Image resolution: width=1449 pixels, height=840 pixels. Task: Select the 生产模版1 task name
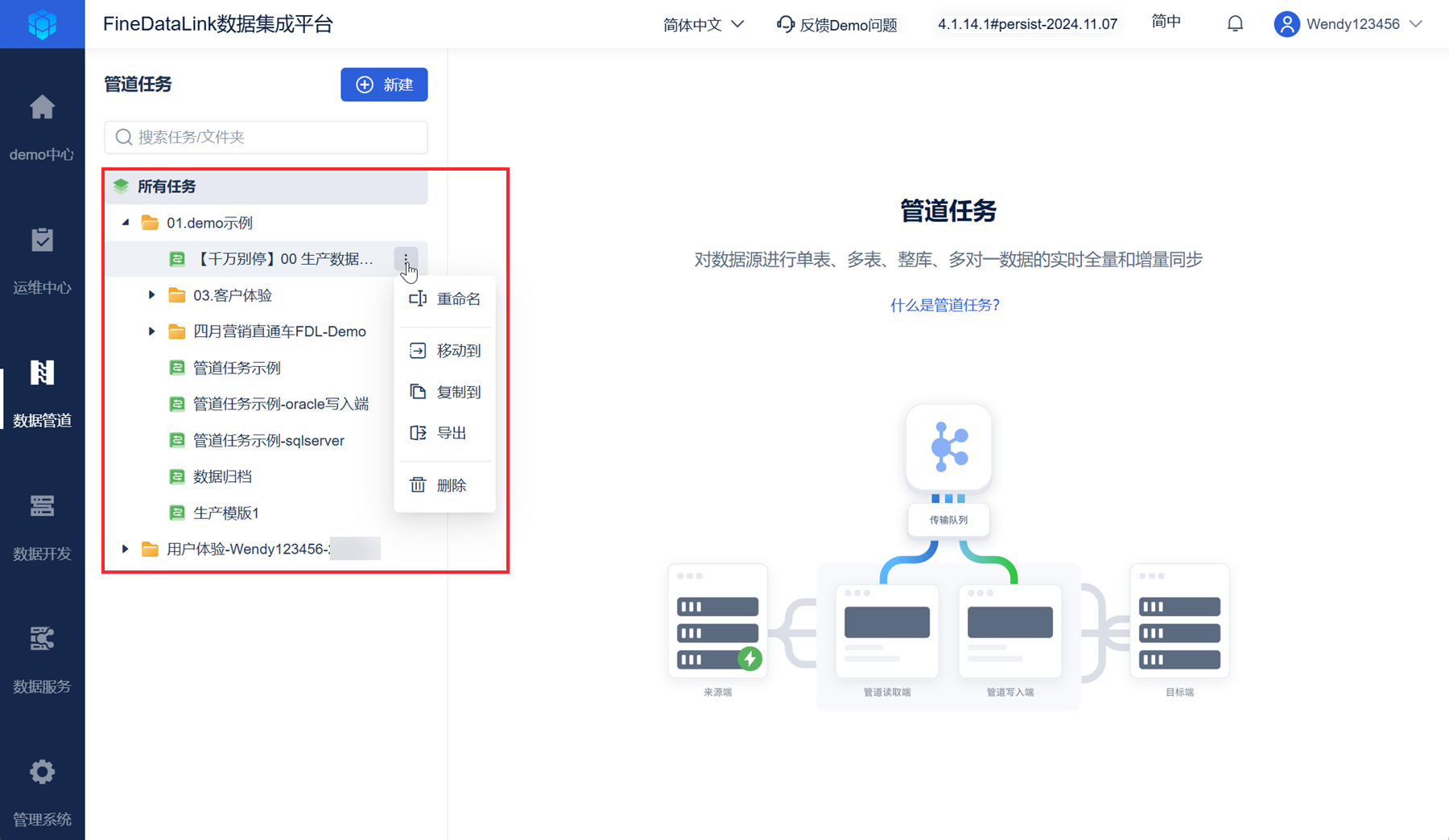tap(226, 513)
